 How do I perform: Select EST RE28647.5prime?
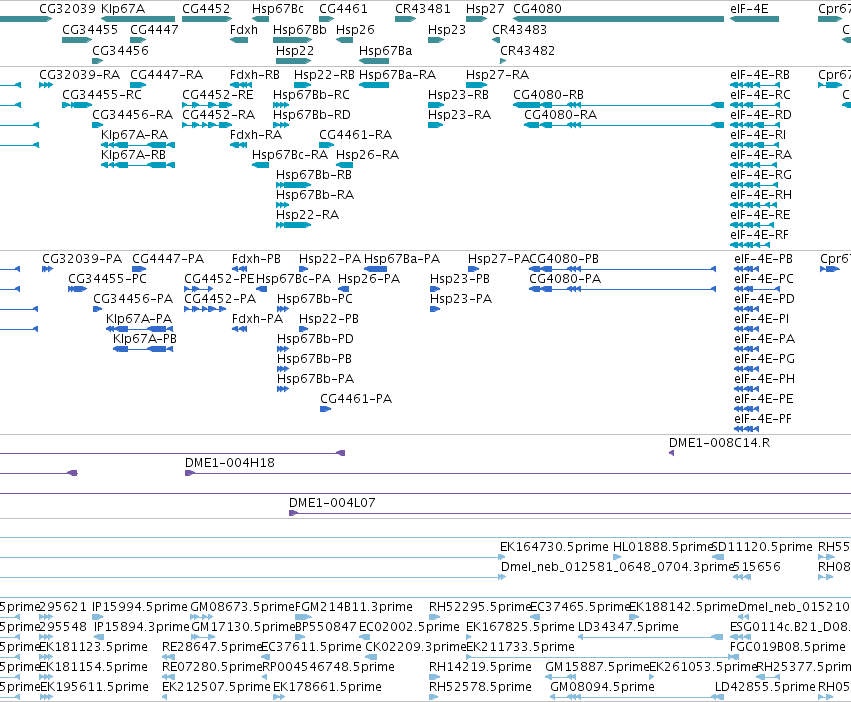pos(212,647)
